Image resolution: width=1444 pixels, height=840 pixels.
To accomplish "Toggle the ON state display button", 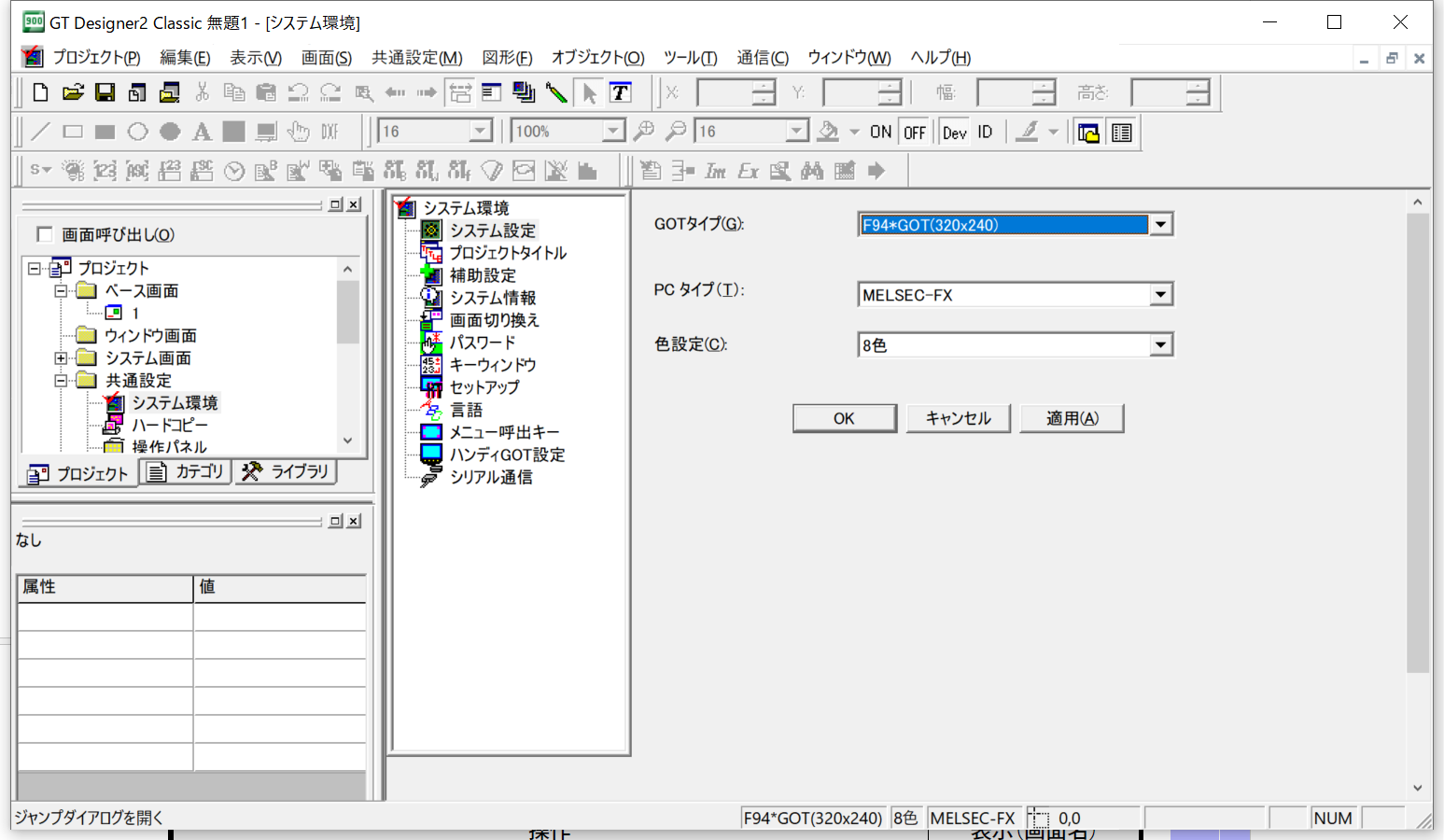I will coord(880,133).
